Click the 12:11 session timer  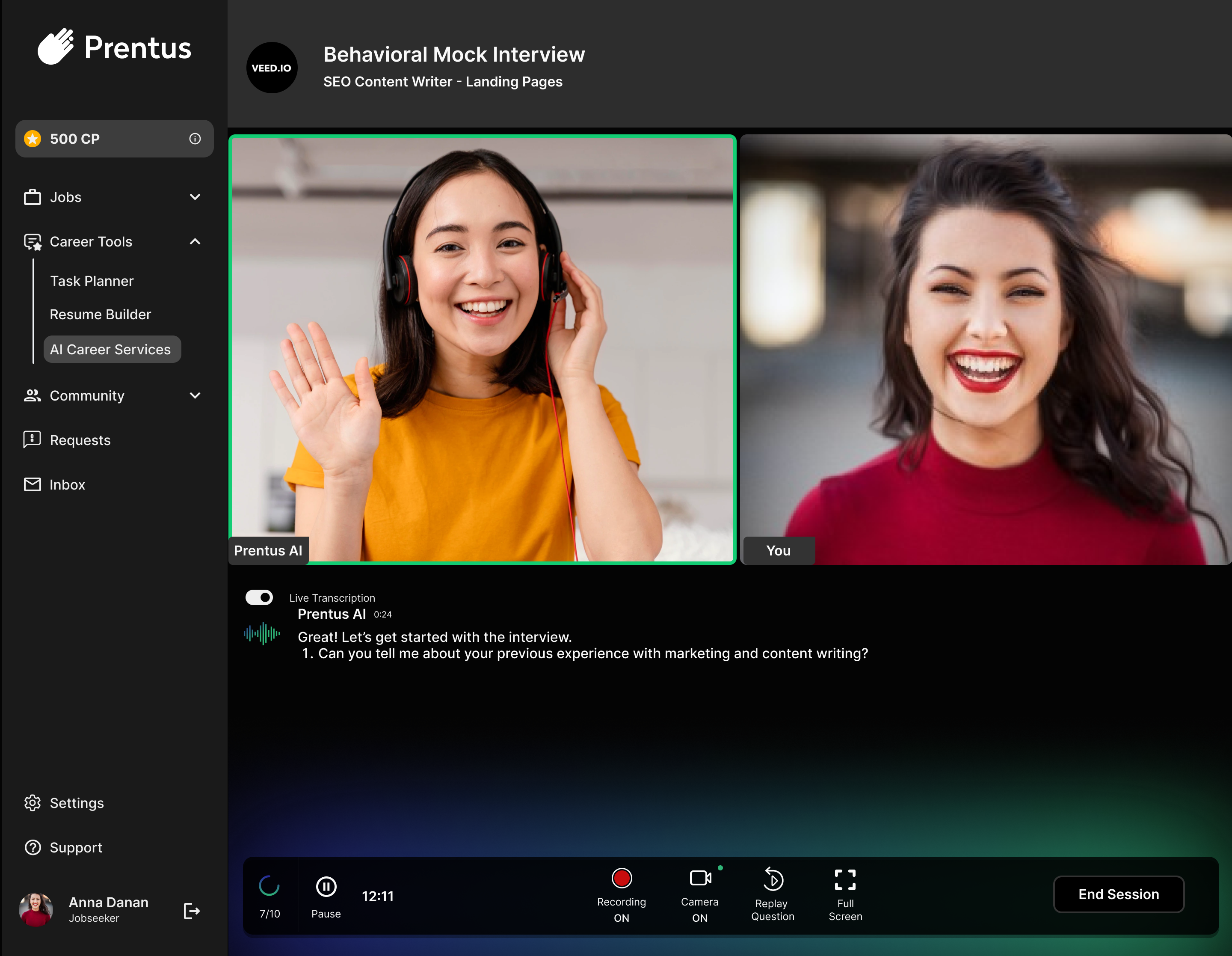[377, 896]
